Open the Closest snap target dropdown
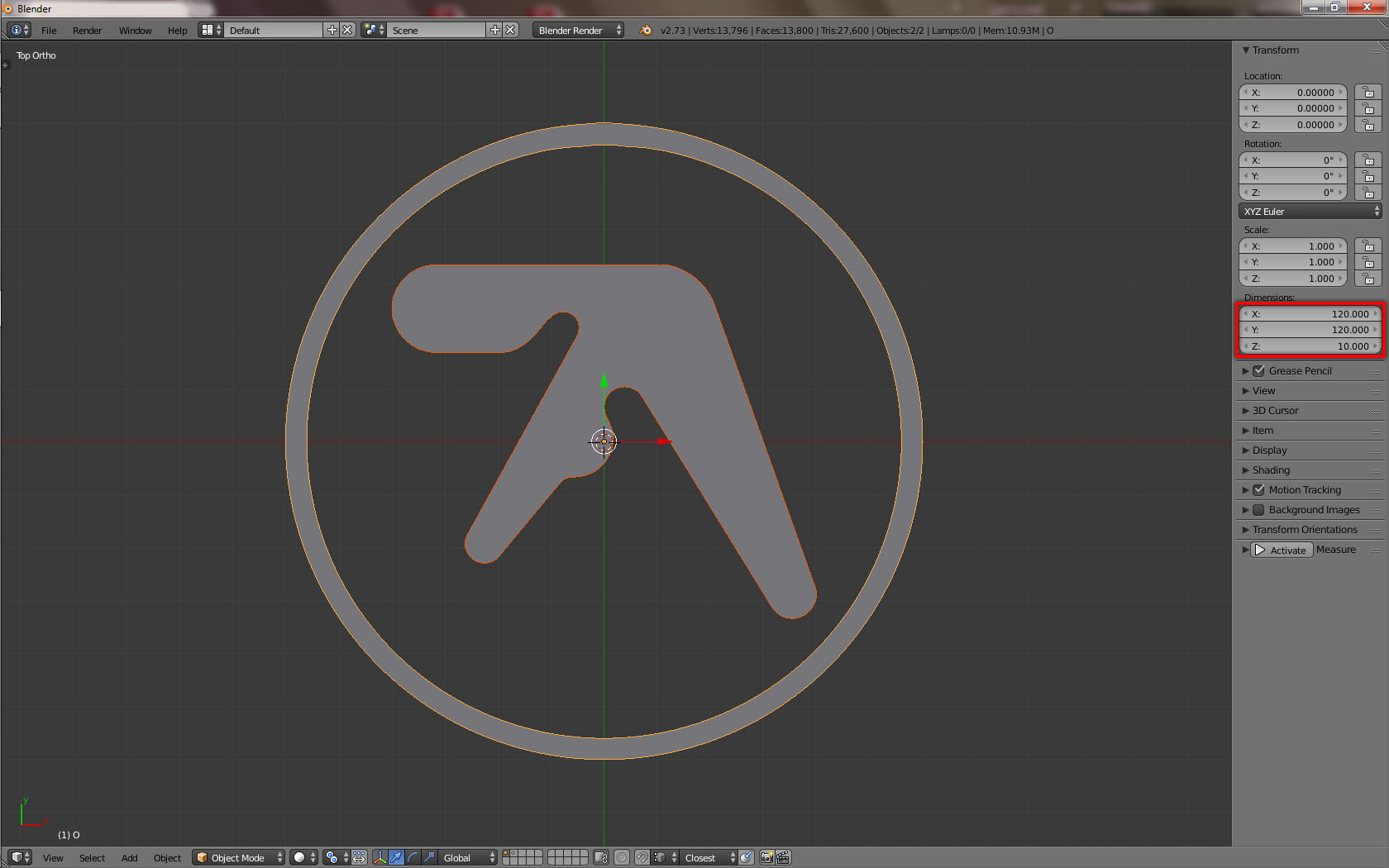Viewport: 1389px width, 868px height. (709, 857)
